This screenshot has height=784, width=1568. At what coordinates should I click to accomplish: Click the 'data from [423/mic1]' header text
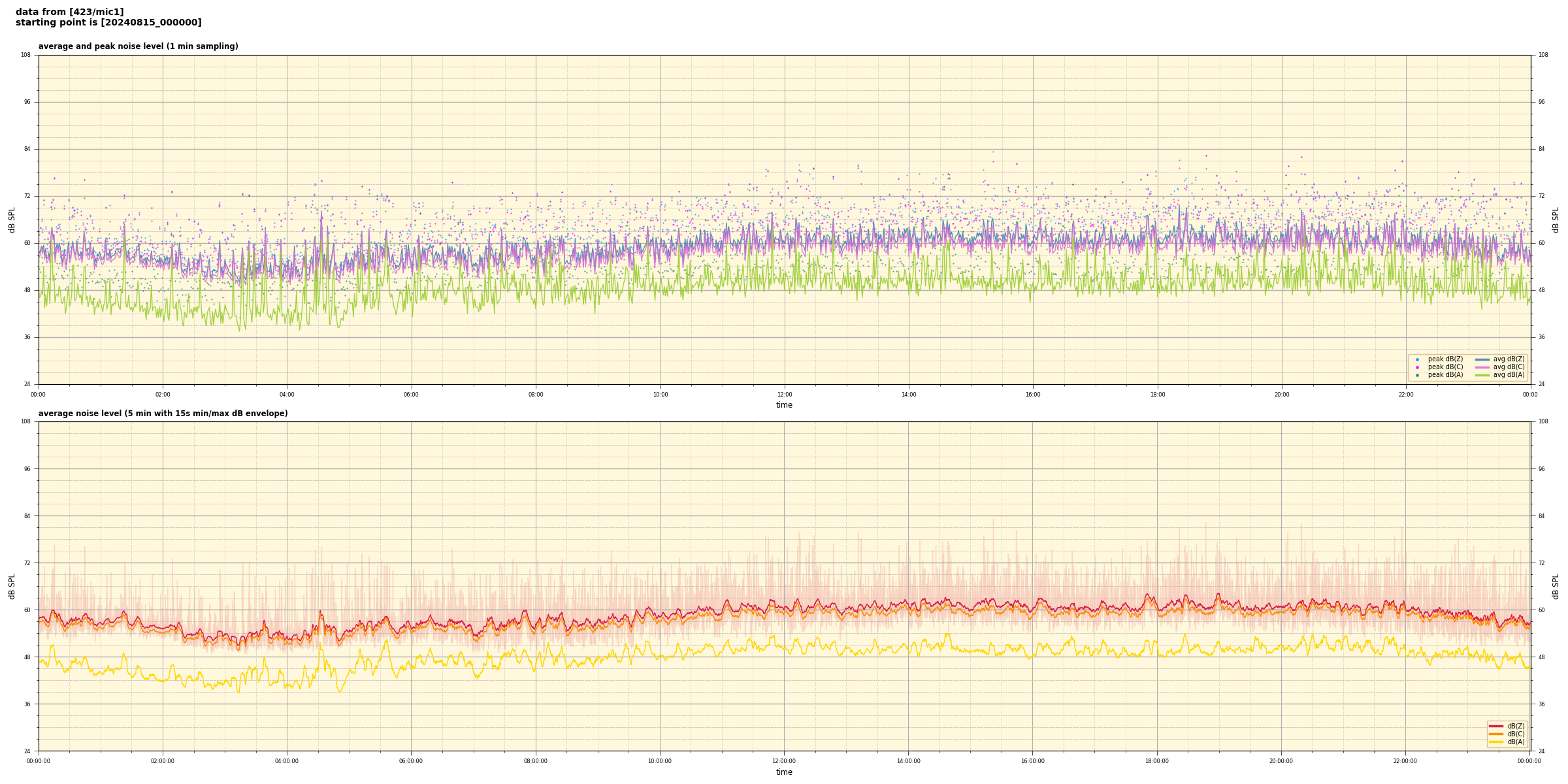click(x=69, y=12)
